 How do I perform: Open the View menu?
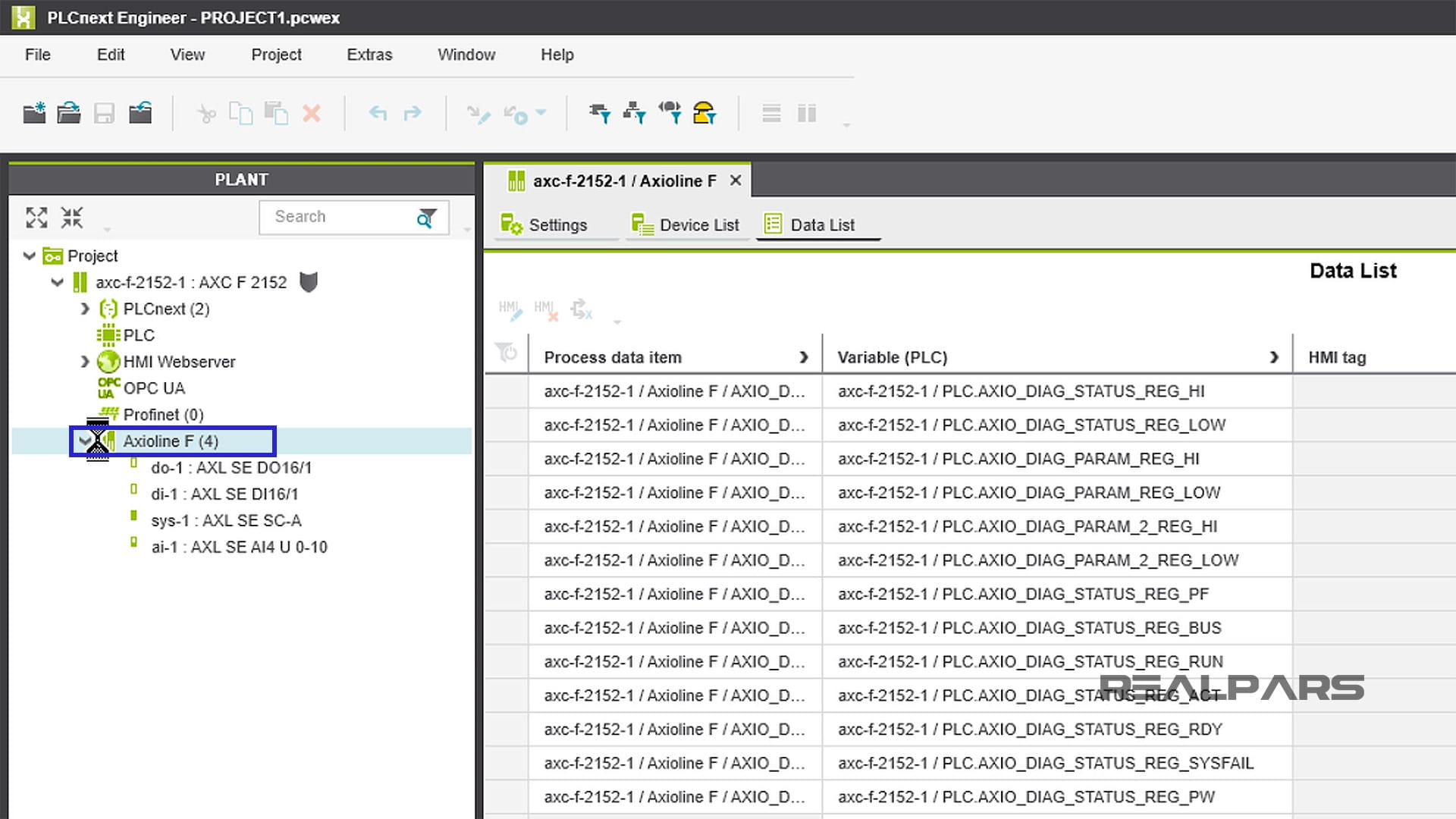pyautogui.click(x=187, y=55)
